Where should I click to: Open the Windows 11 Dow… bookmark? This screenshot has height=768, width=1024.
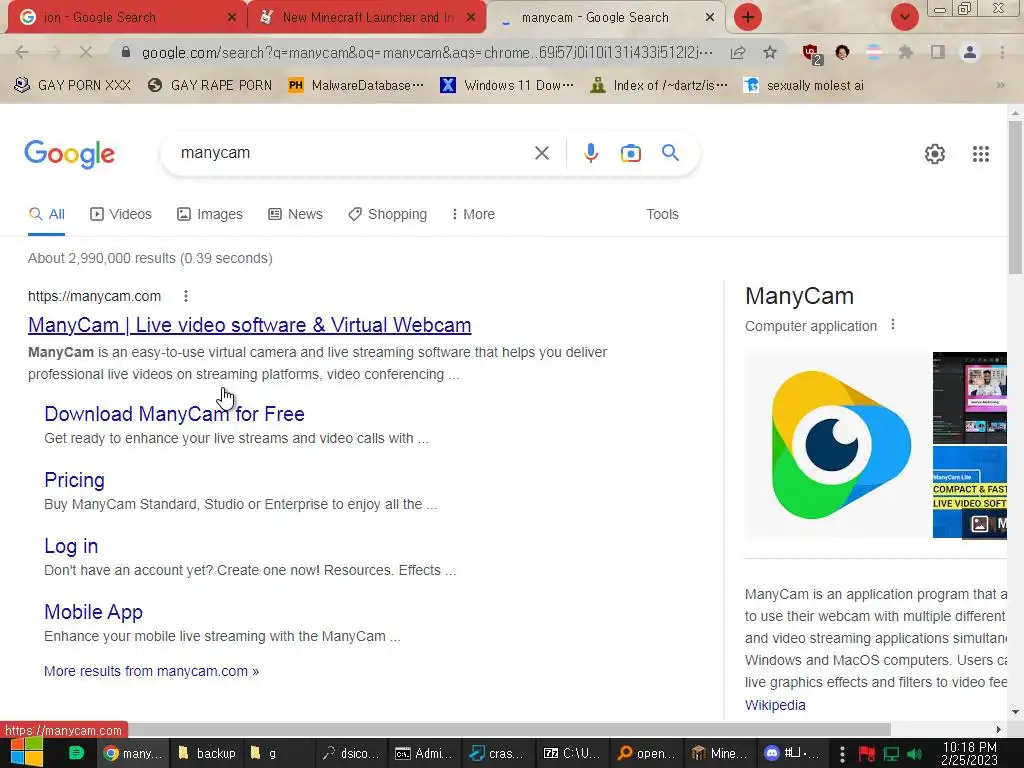(507, 86)
